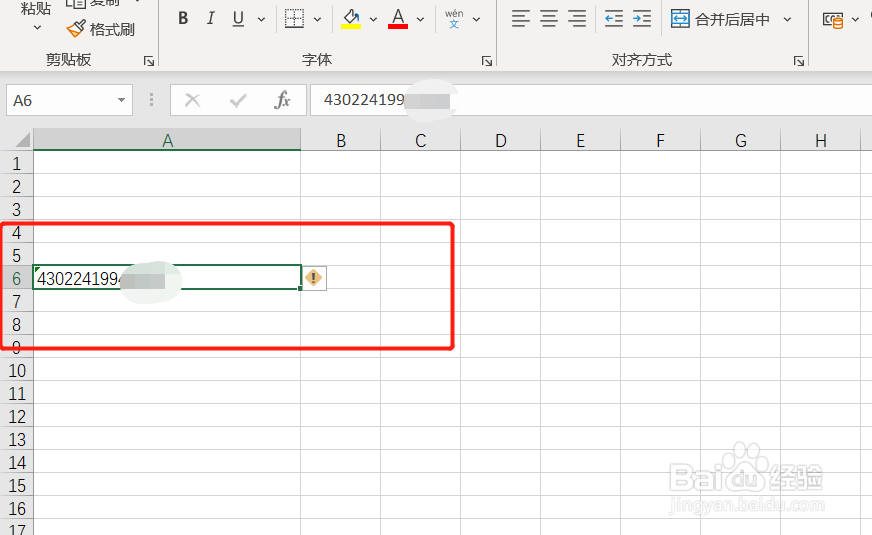Click the wén phonetic guide icon

(454, 19)
